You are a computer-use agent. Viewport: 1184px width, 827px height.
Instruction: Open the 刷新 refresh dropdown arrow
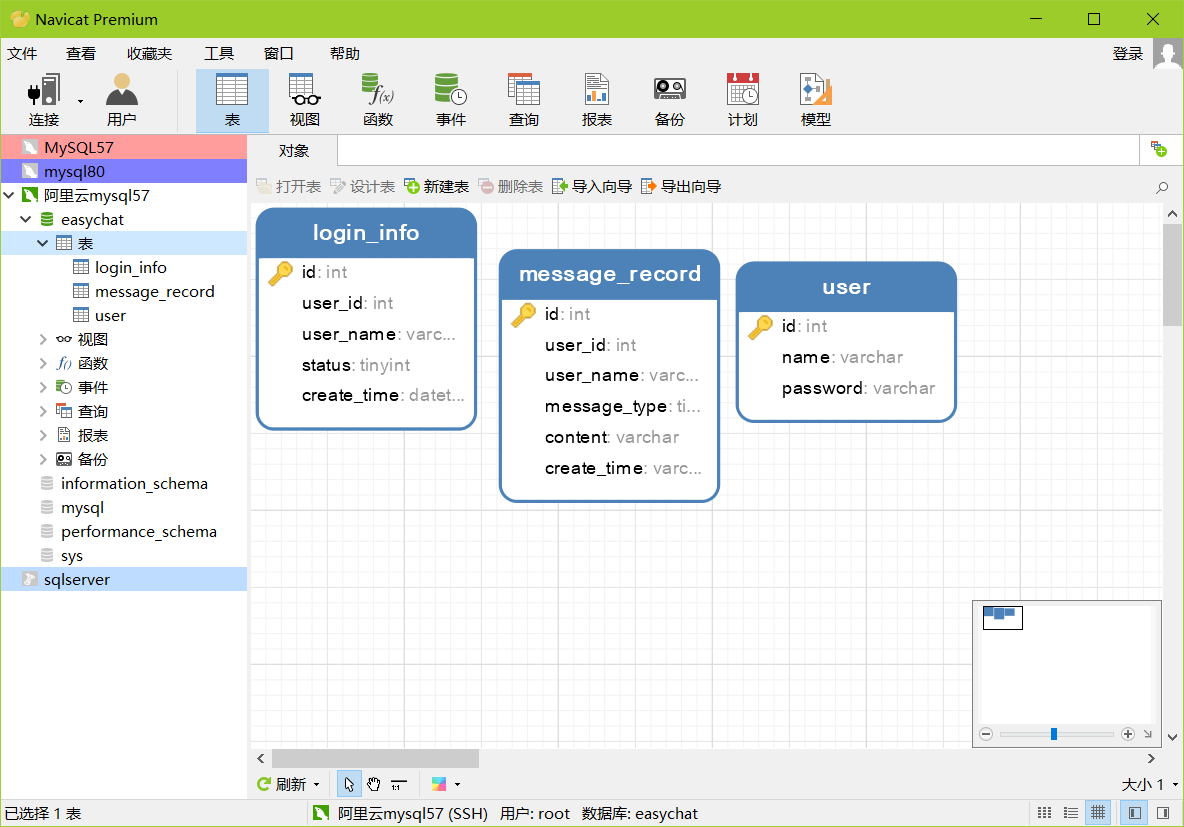pyautogui.click(x=316, y=785)
